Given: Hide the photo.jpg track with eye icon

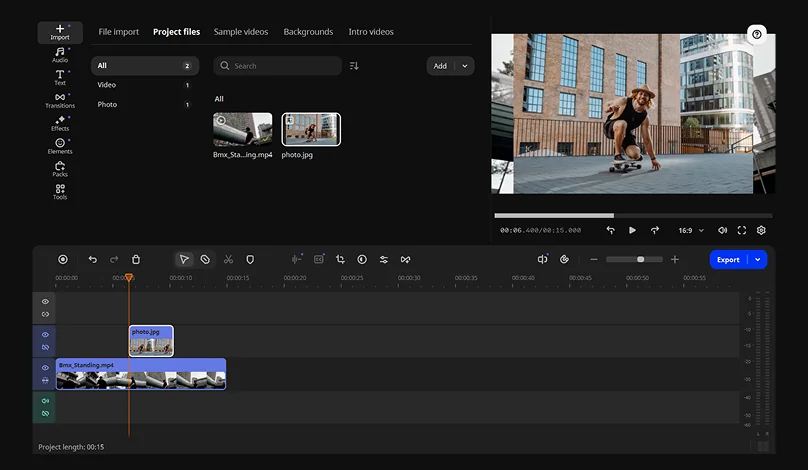Looking at the screenshot, I should [x=45, y=335].
